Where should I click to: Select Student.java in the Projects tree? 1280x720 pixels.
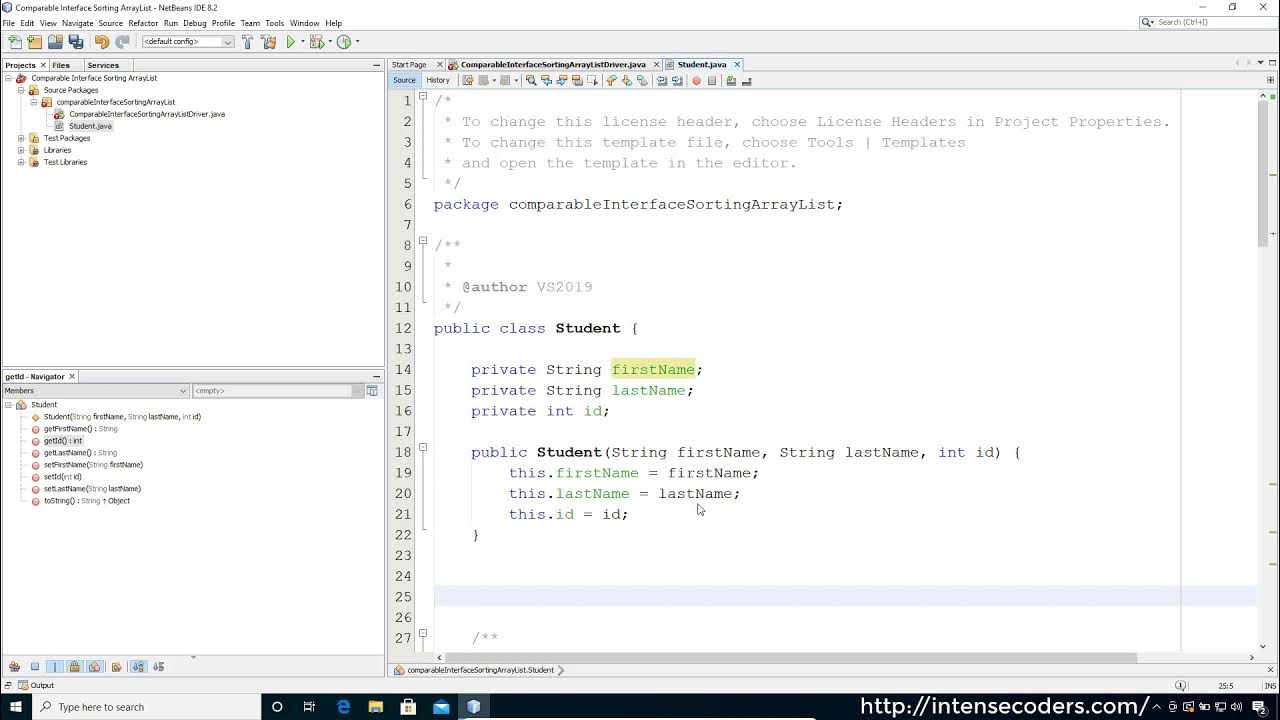90,126
